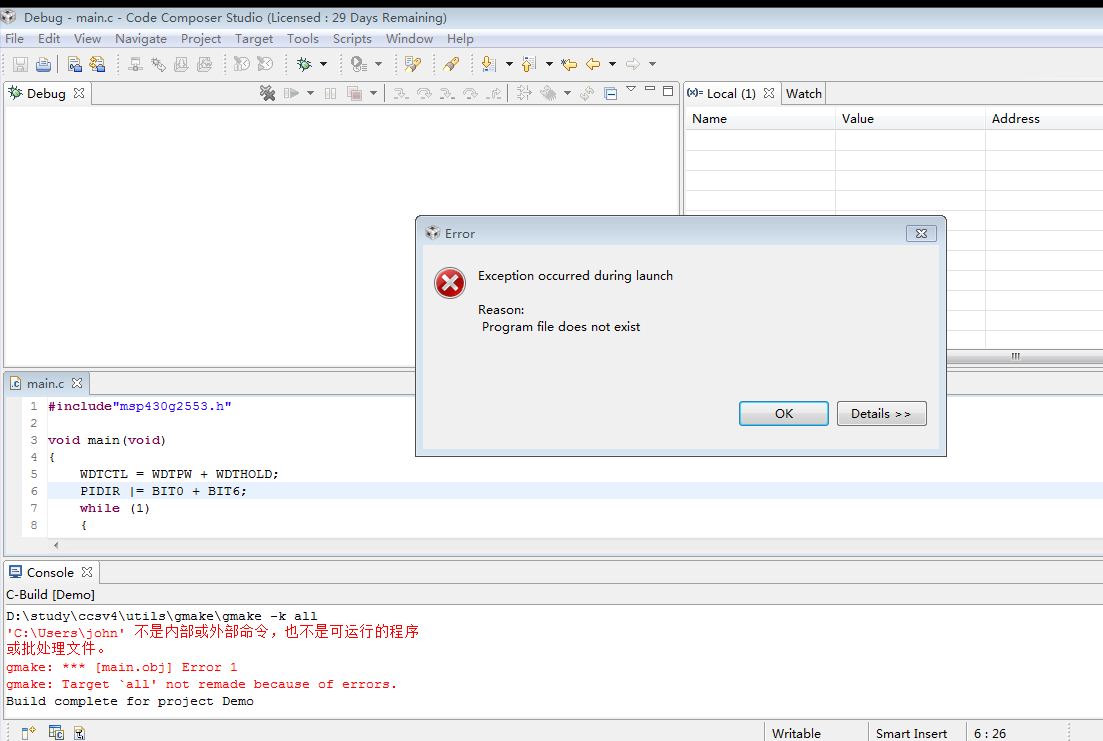Click the first icon in the bottom status bar

(x=28, y=733)
